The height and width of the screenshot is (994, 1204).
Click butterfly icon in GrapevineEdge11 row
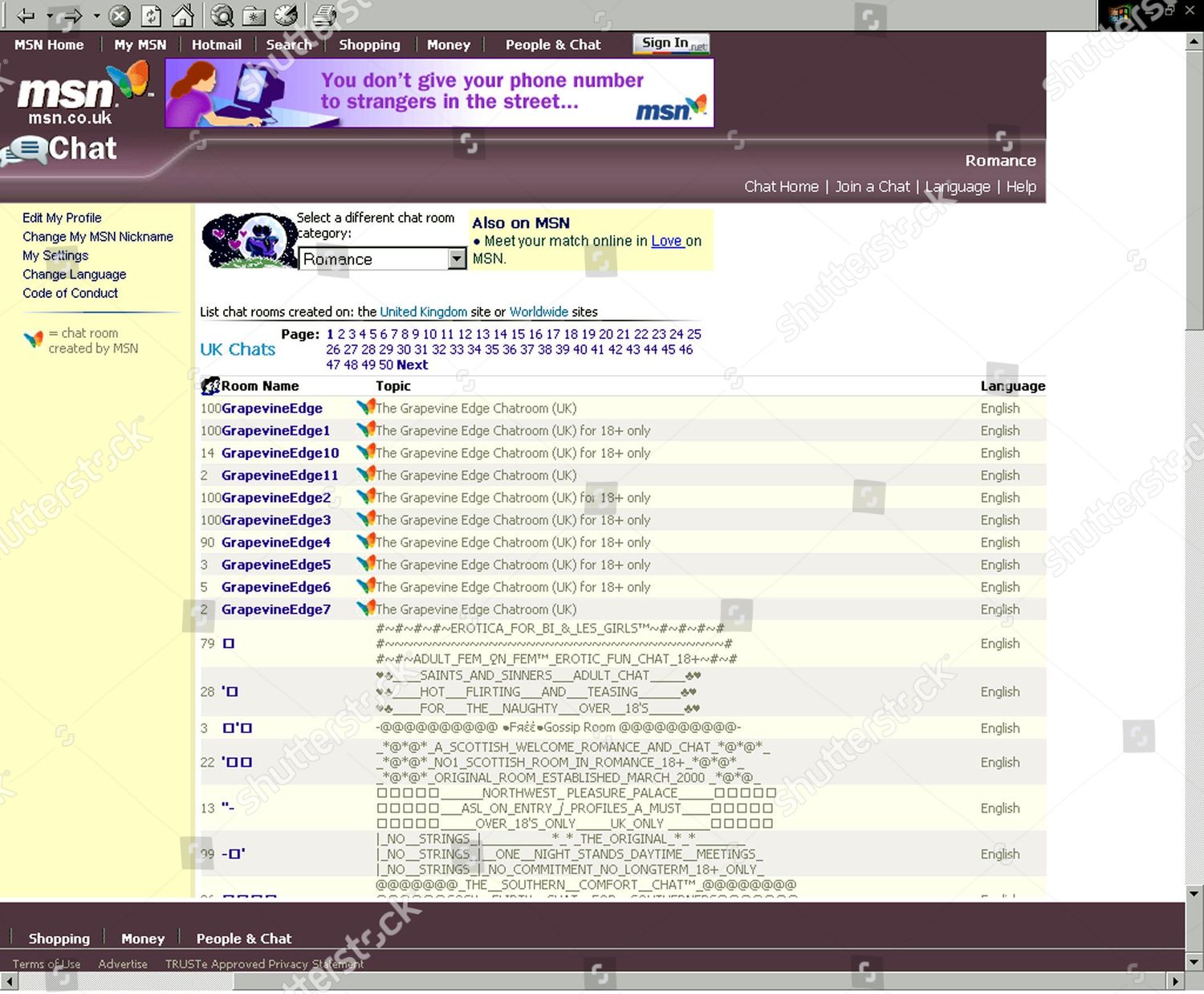[x=365, y=475]
